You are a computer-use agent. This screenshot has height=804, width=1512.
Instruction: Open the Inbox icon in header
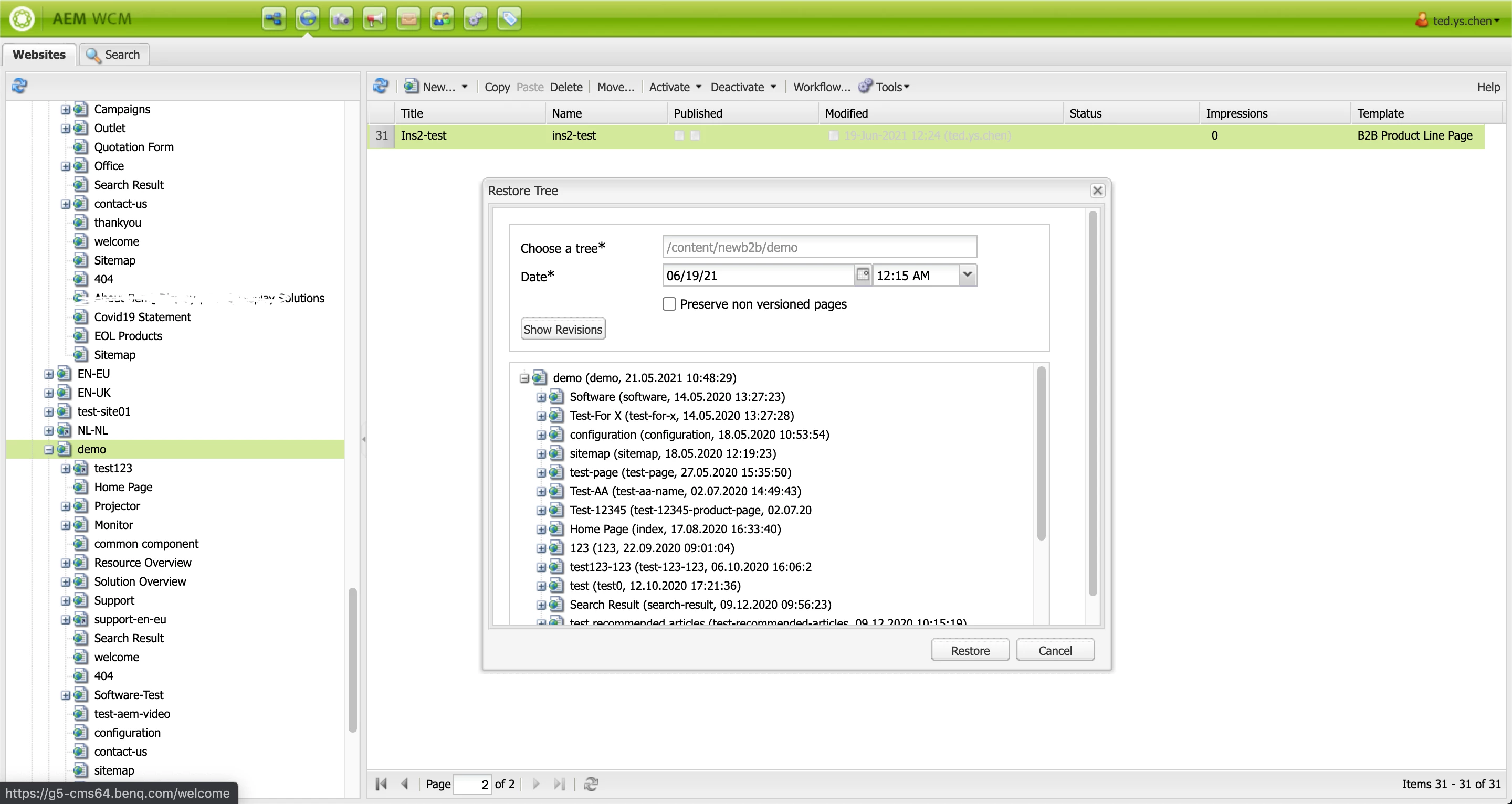pyautogui.click(x=408, y=19)
